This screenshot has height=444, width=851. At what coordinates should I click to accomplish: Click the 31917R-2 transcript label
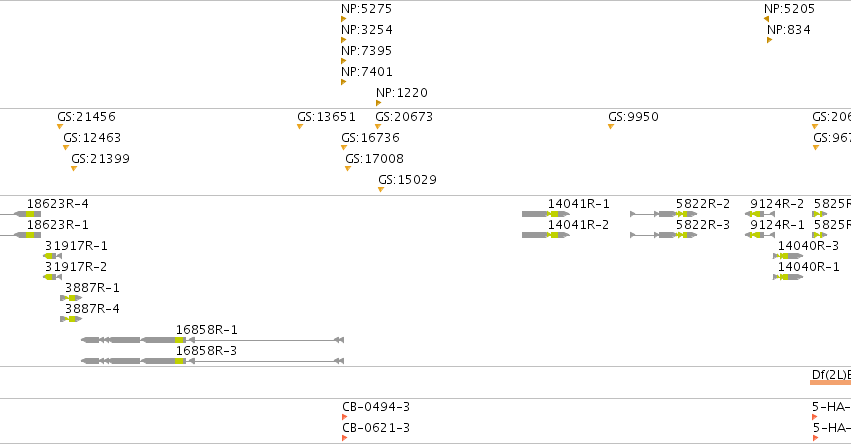(76, 267)
